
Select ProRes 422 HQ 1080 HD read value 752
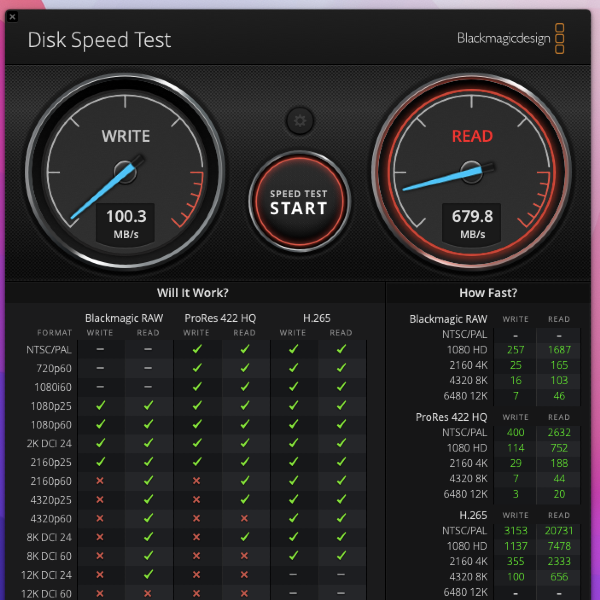(x=559, y=448)
